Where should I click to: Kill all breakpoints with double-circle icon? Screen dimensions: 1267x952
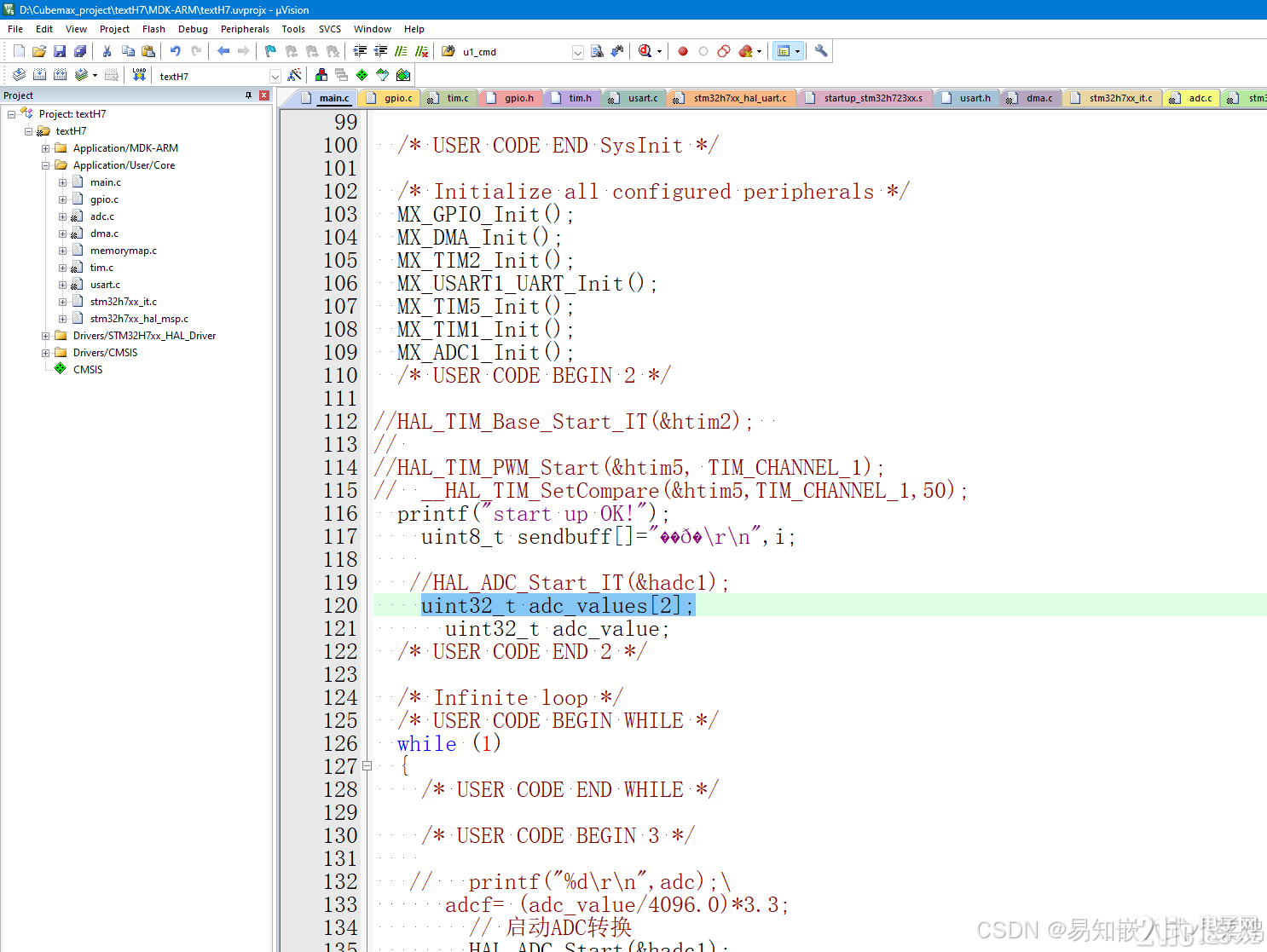click(x=724, y=51)
